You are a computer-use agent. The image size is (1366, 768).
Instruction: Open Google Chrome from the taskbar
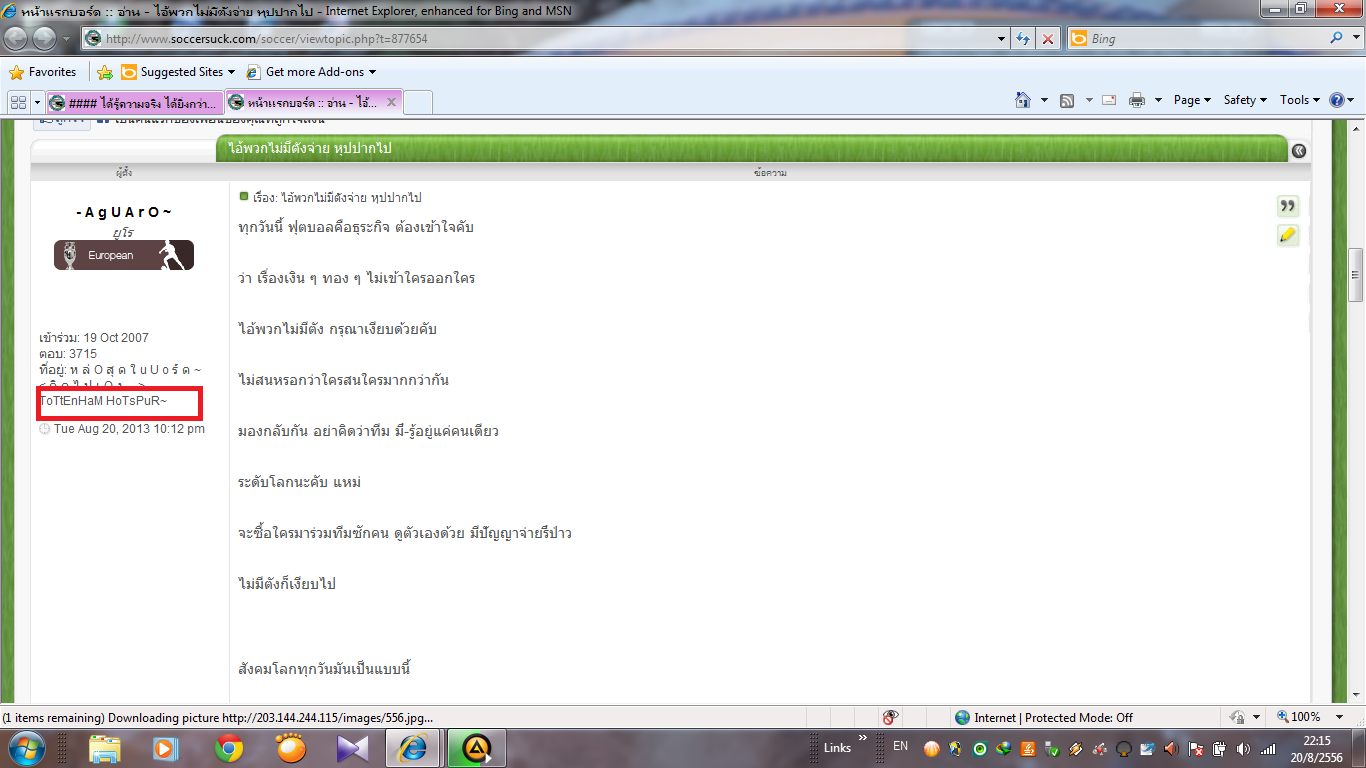click(x=229, y=748)
